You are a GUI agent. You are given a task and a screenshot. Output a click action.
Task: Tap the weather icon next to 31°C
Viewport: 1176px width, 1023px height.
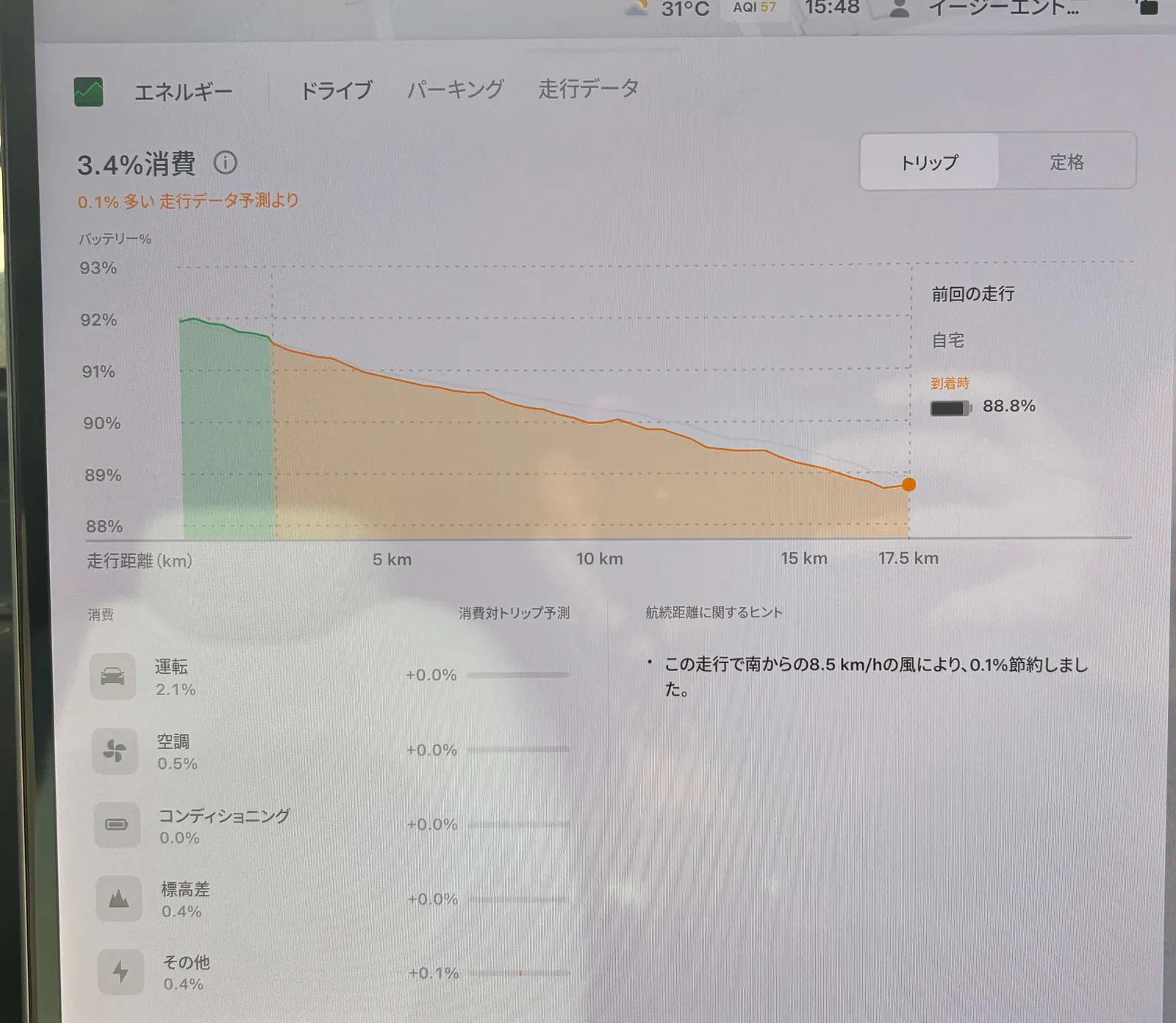[x=637, y=8]
